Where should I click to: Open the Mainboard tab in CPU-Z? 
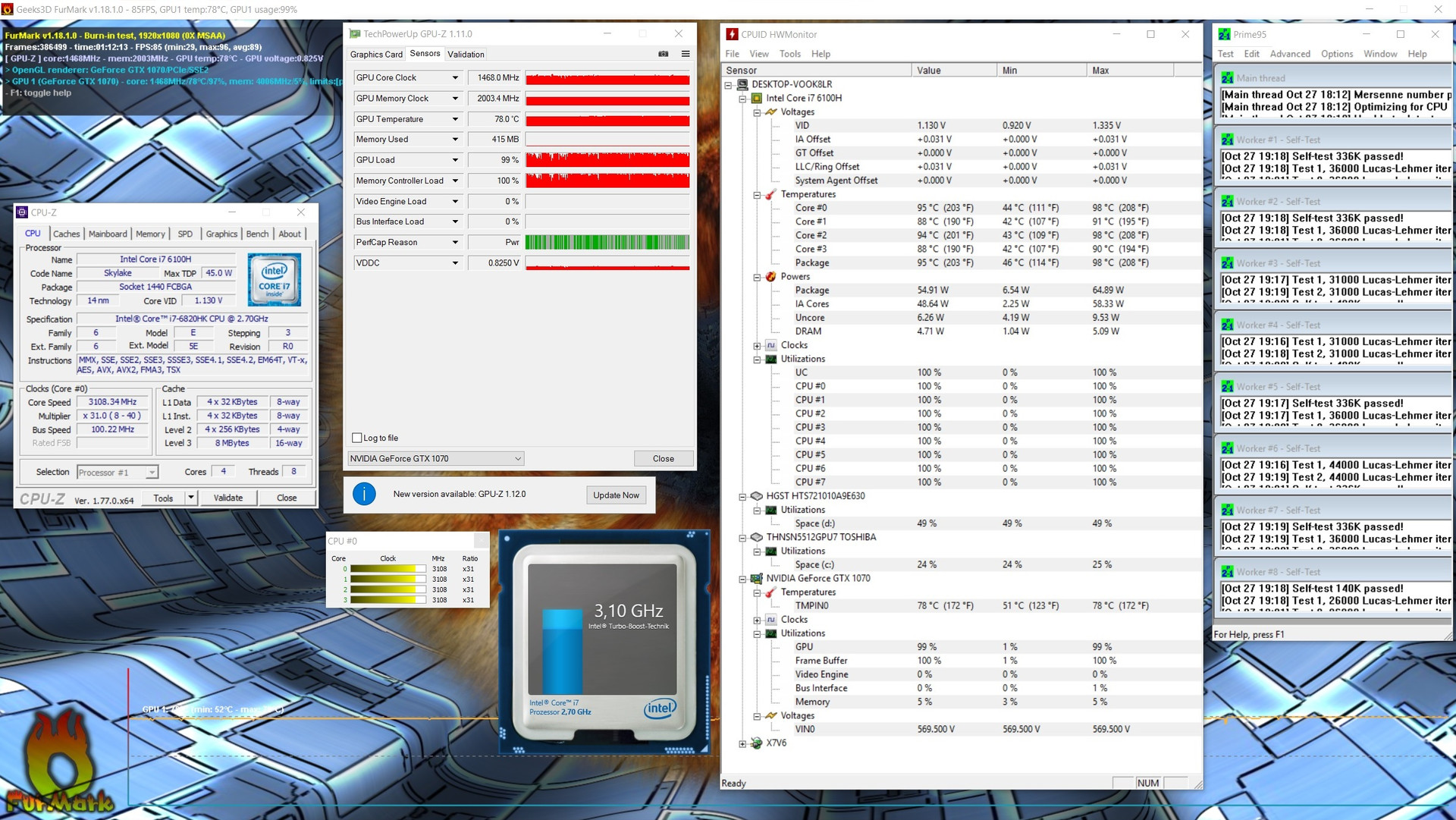point(108,234)
